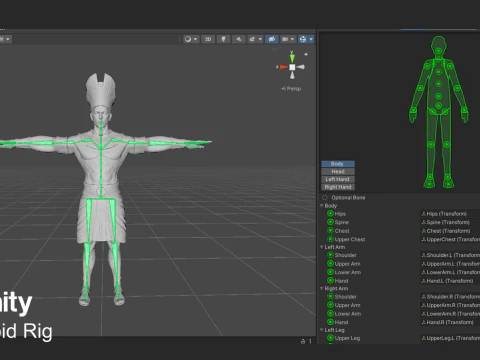The image size is (480, 360).
Task: Select the UpperArm.L Transform field
Action: [450, 264]
